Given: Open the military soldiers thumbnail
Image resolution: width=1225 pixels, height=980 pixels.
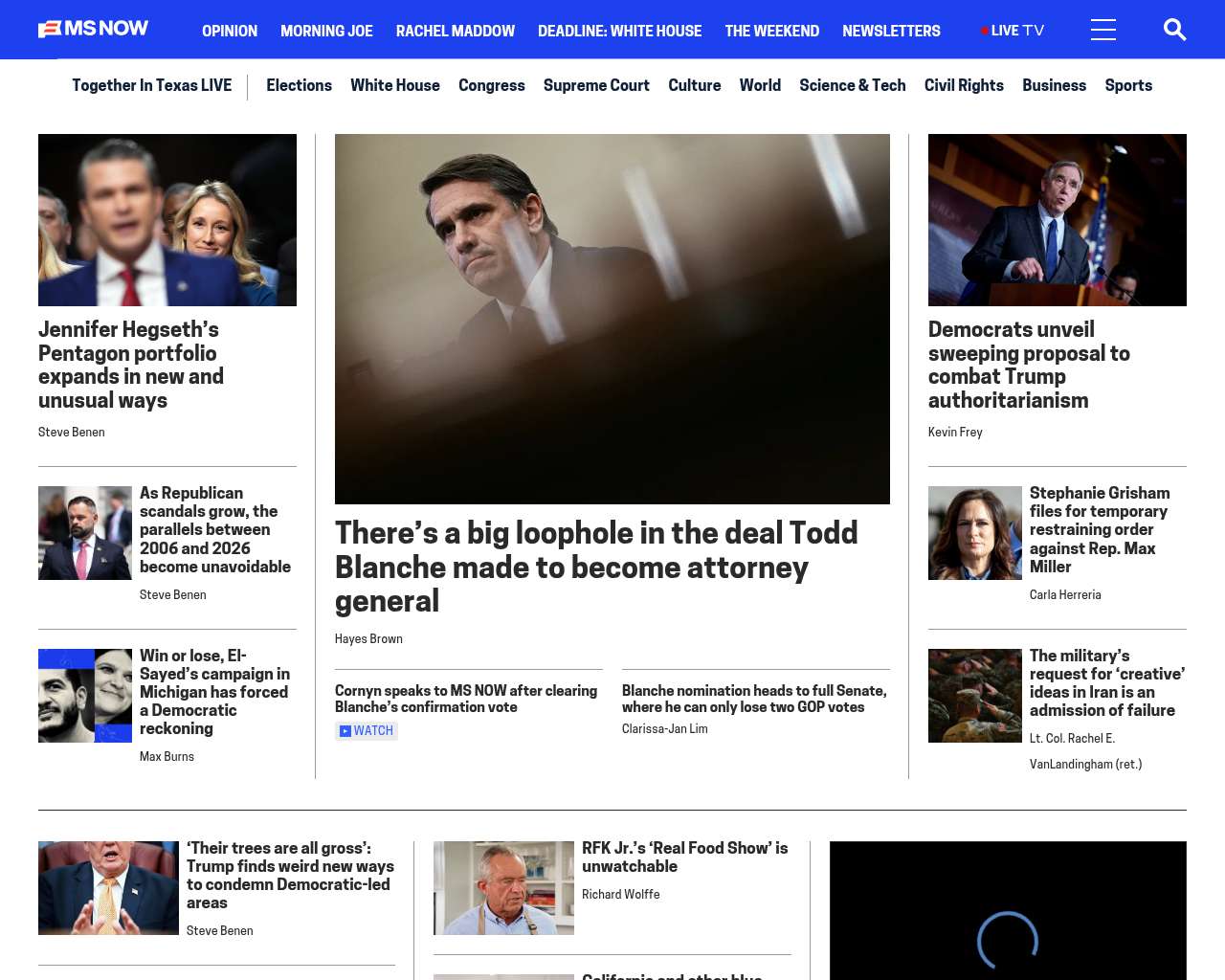Looking at the screenshot, I should [975, 696].
